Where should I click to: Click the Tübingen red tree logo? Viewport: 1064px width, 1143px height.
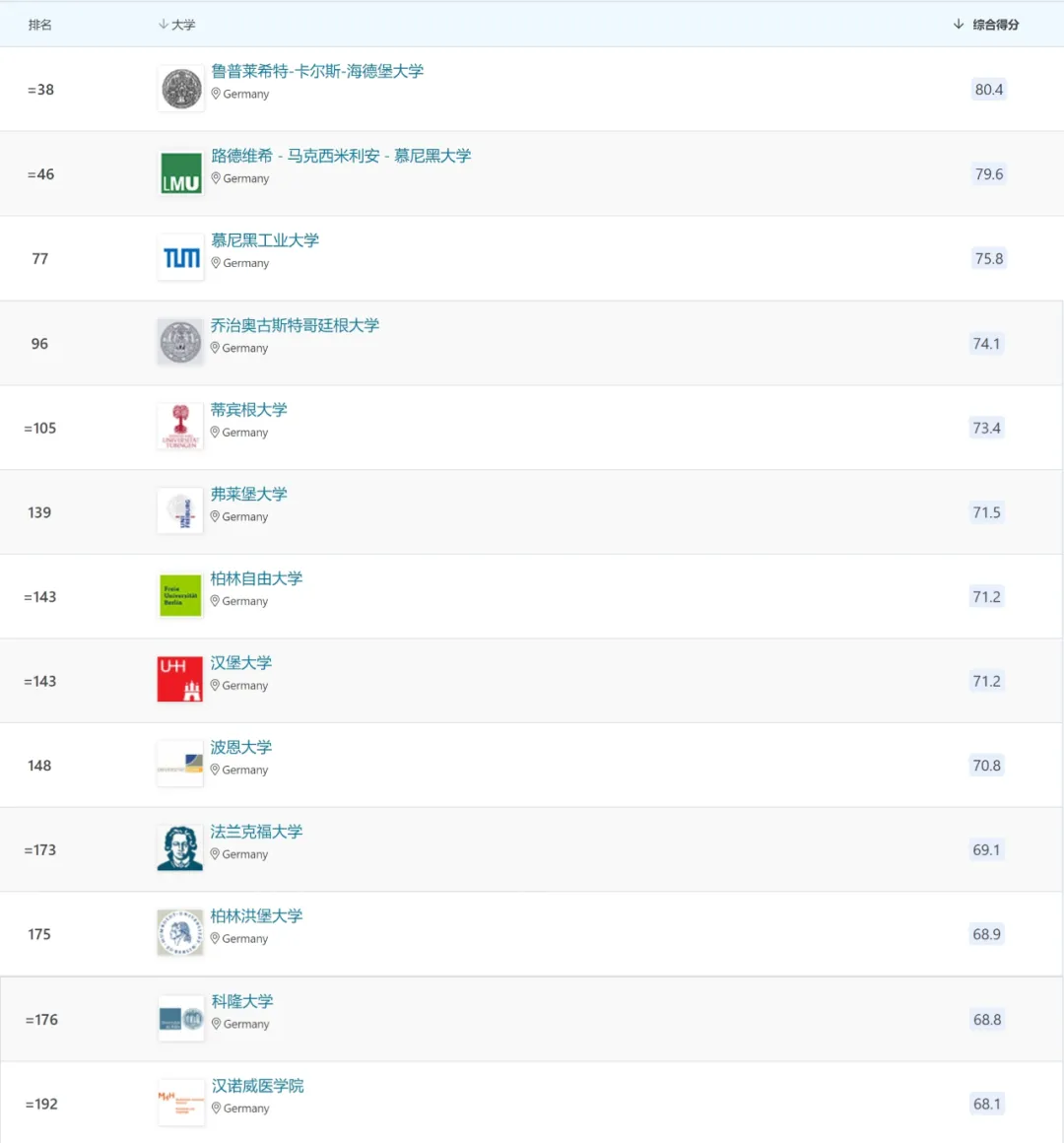[180, 428]
